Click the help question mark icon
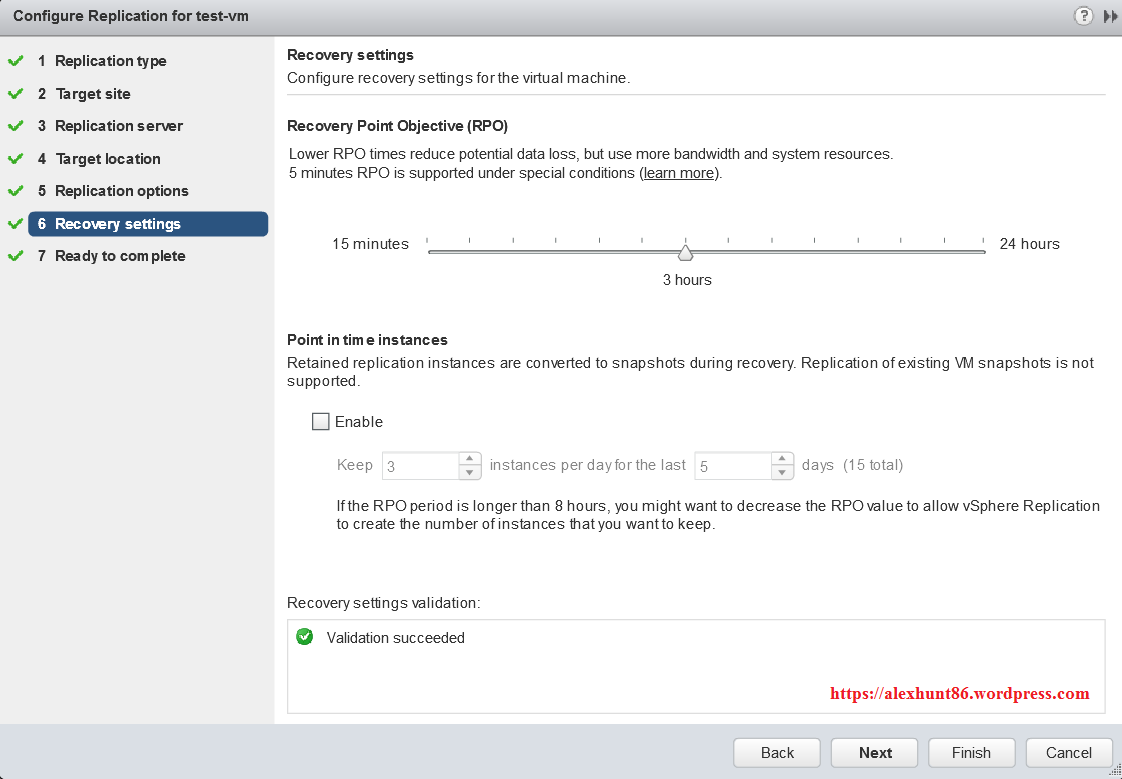 (1083, 16)
